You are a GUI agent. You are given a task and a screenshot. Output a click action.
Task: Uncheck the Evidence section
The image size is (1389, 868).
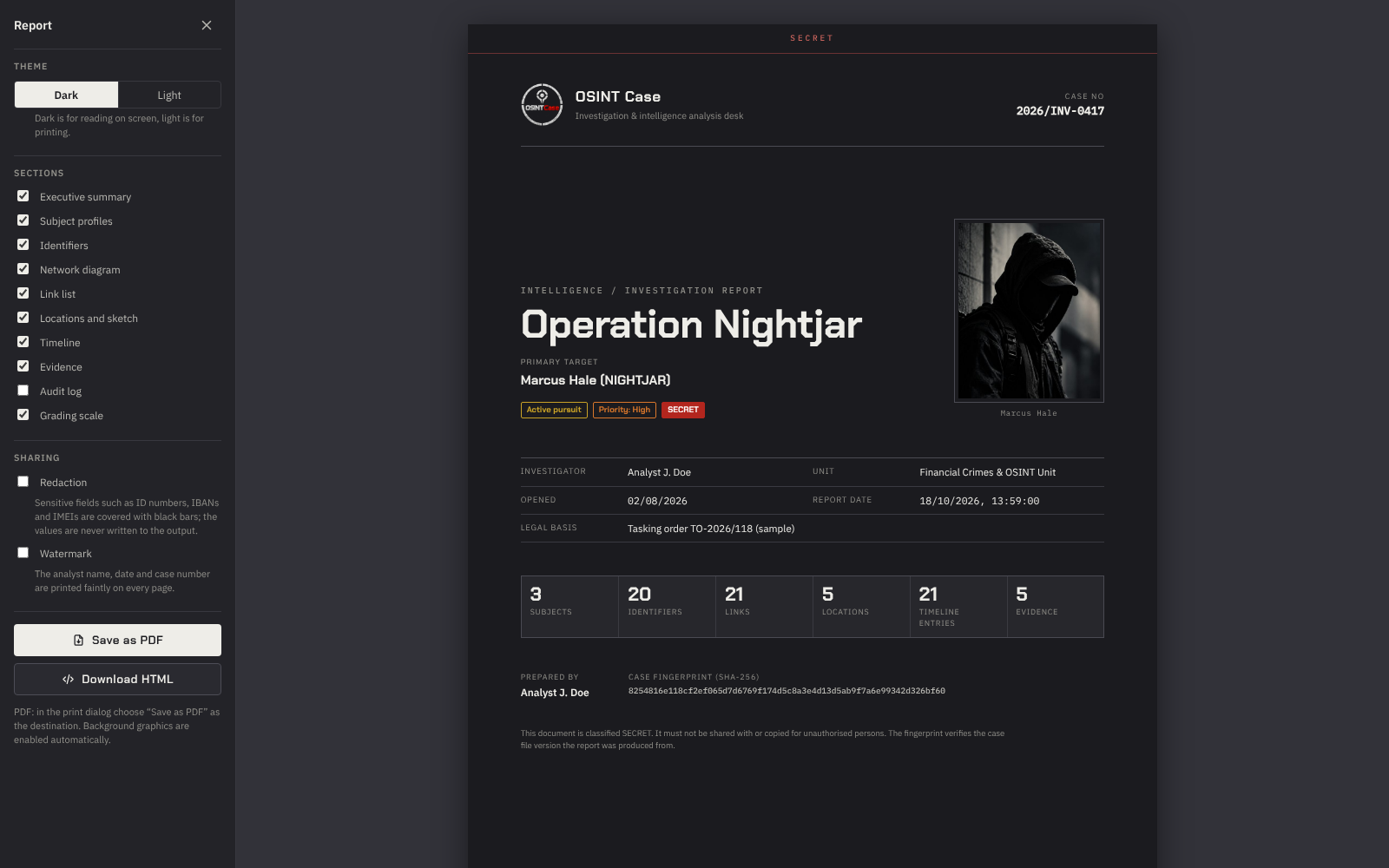point(23,366)
